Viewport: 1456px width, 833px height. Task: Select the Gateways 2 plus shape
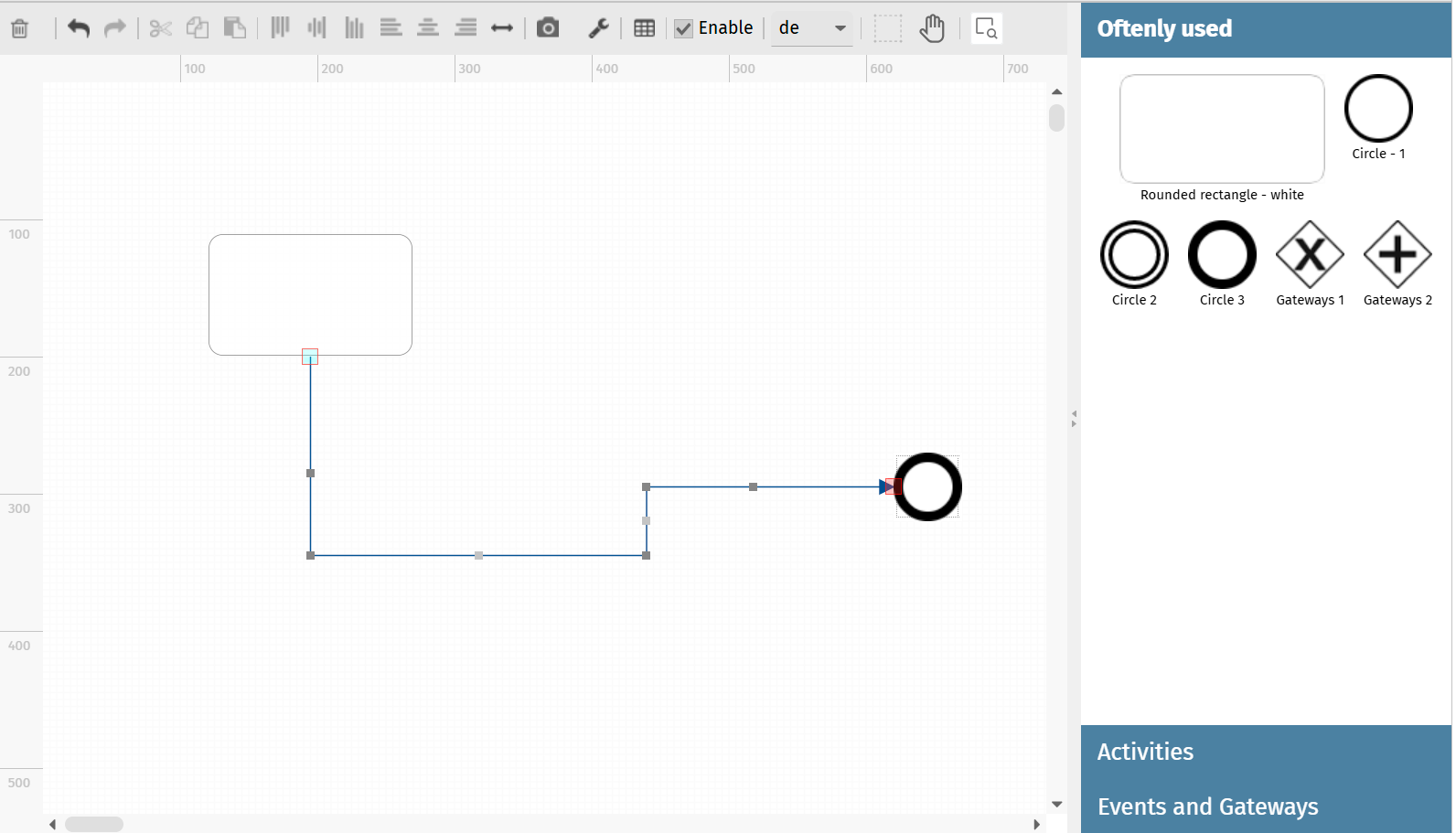pyautogui.click(x=1397, y=255)
